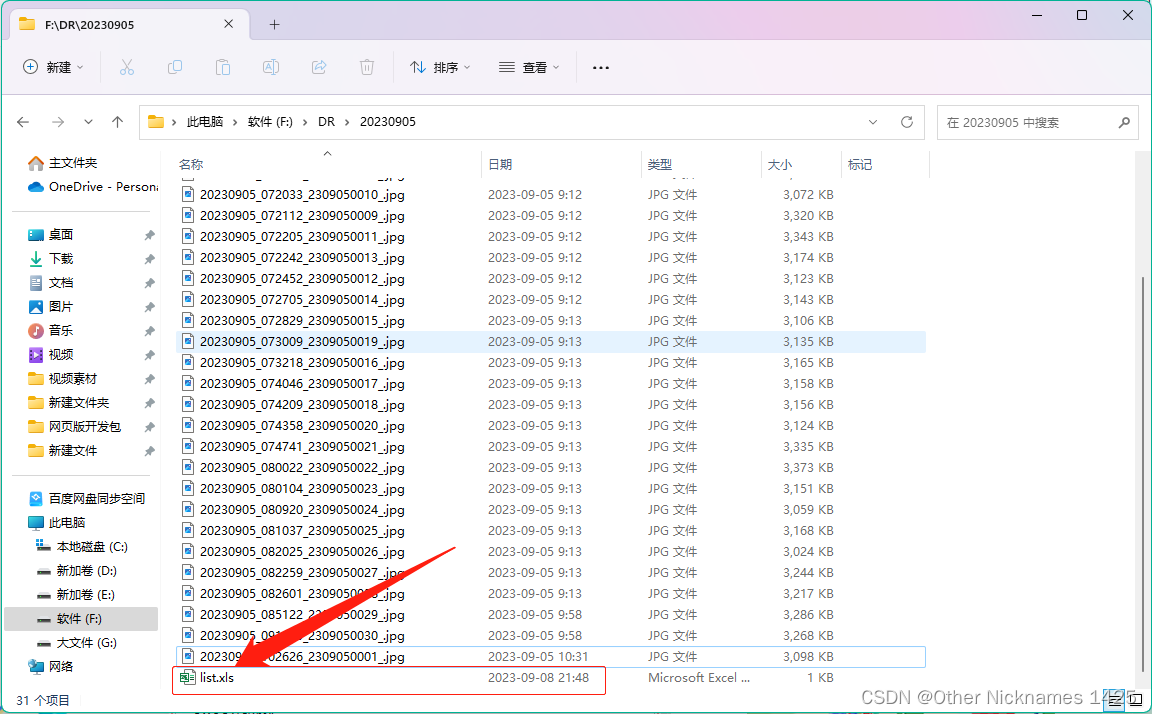Expand address bar history dropdown

[x=873, y=122]
